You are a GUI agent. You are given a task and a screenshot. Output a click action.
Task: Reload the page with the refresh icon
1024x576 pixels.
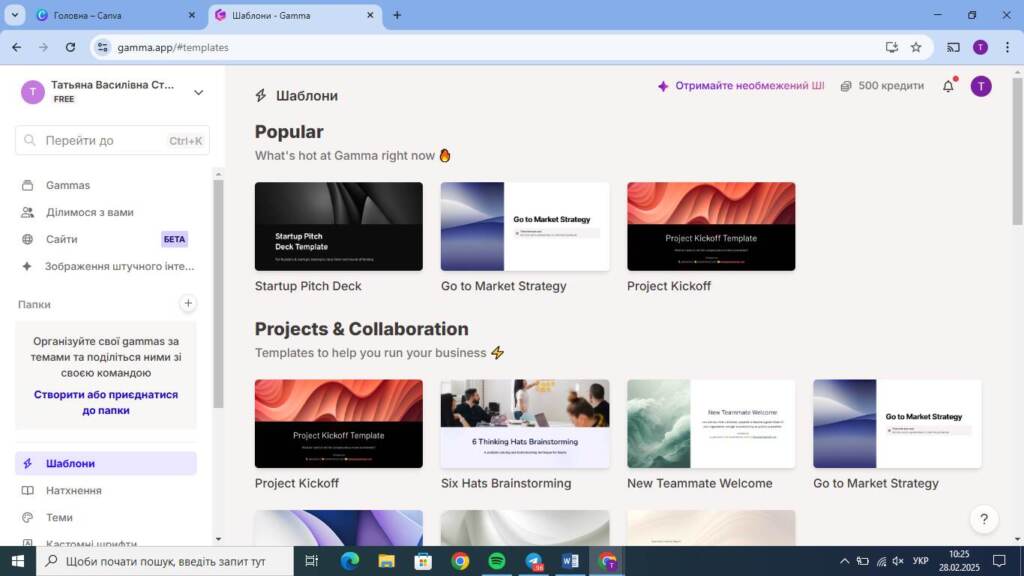click(70, 47)
